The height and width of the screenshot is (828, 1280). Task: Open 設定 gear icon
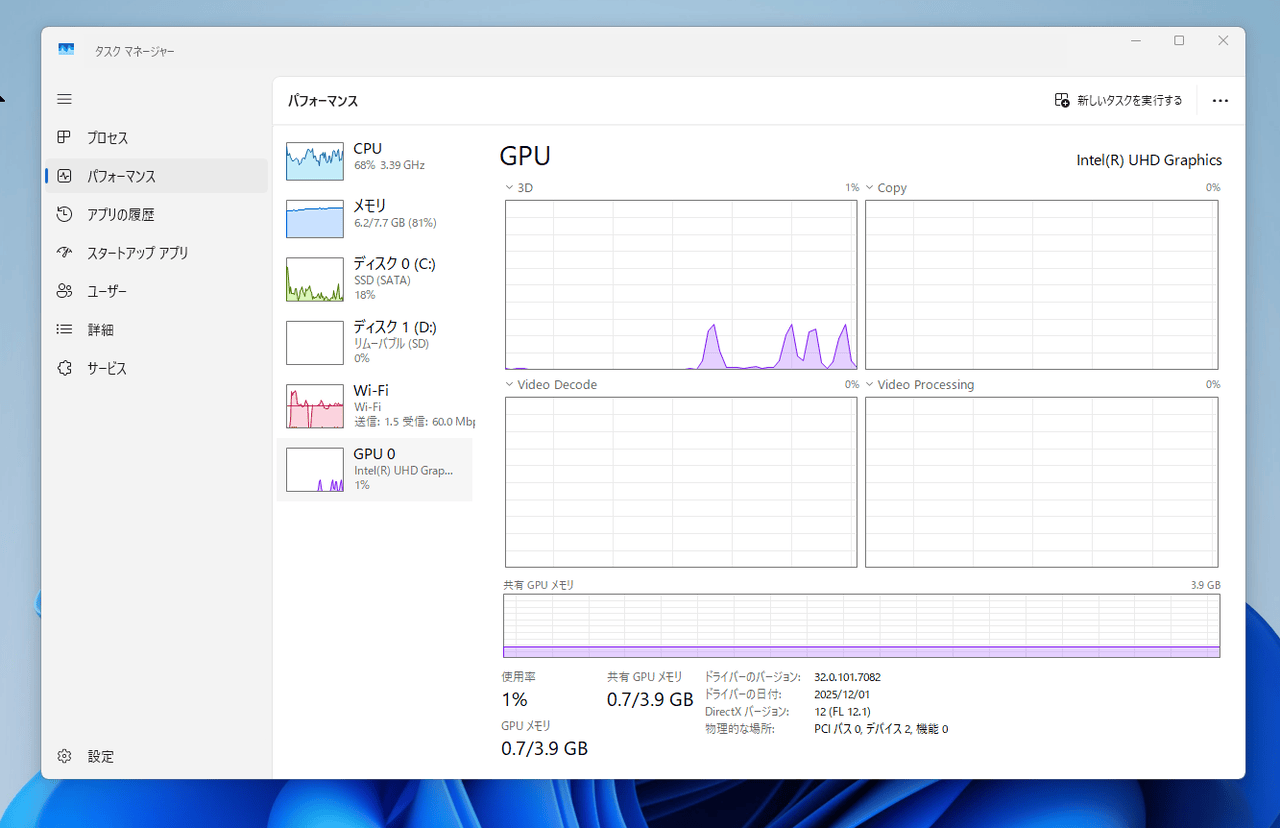[x=65, y=756]
